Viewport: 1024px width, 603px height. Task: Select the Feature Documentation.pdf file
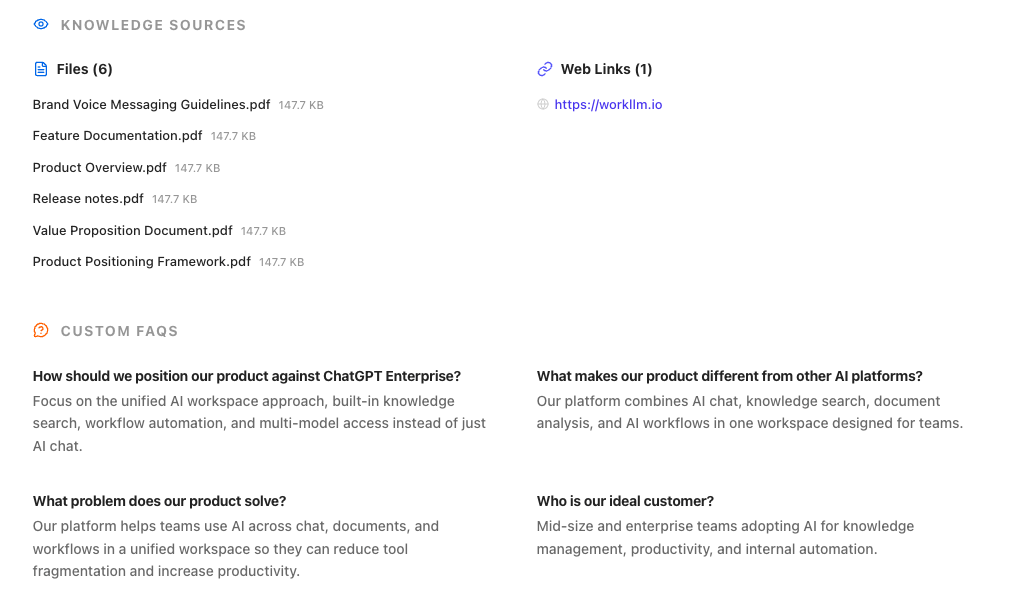point(117,136)
